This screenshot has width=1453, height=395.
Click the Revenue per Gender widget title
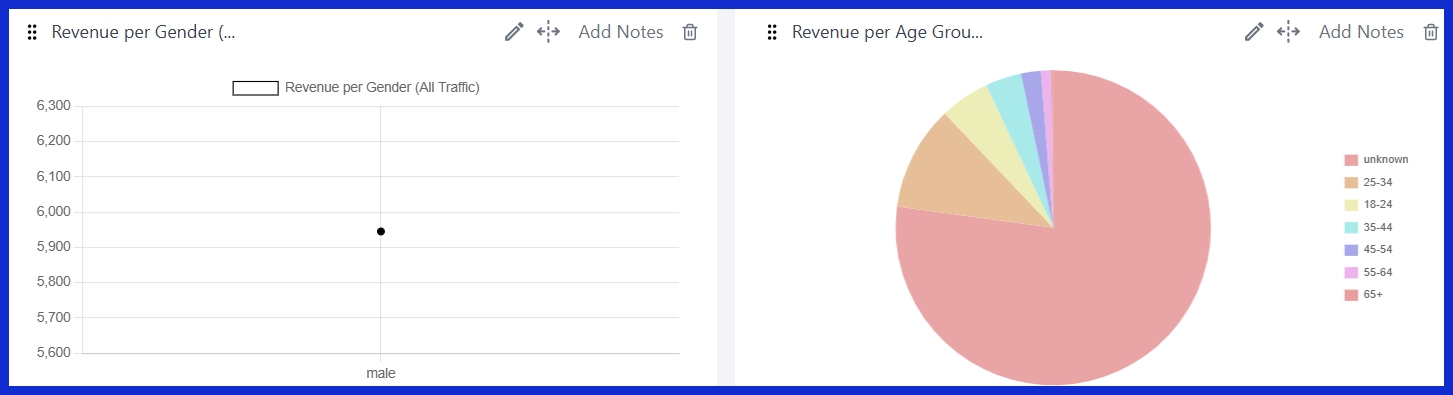point(143,32)
